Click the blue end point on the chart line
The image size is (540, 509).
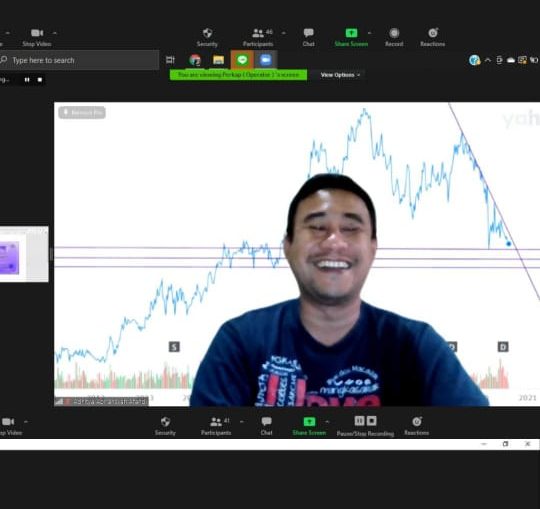click(509, 244)
